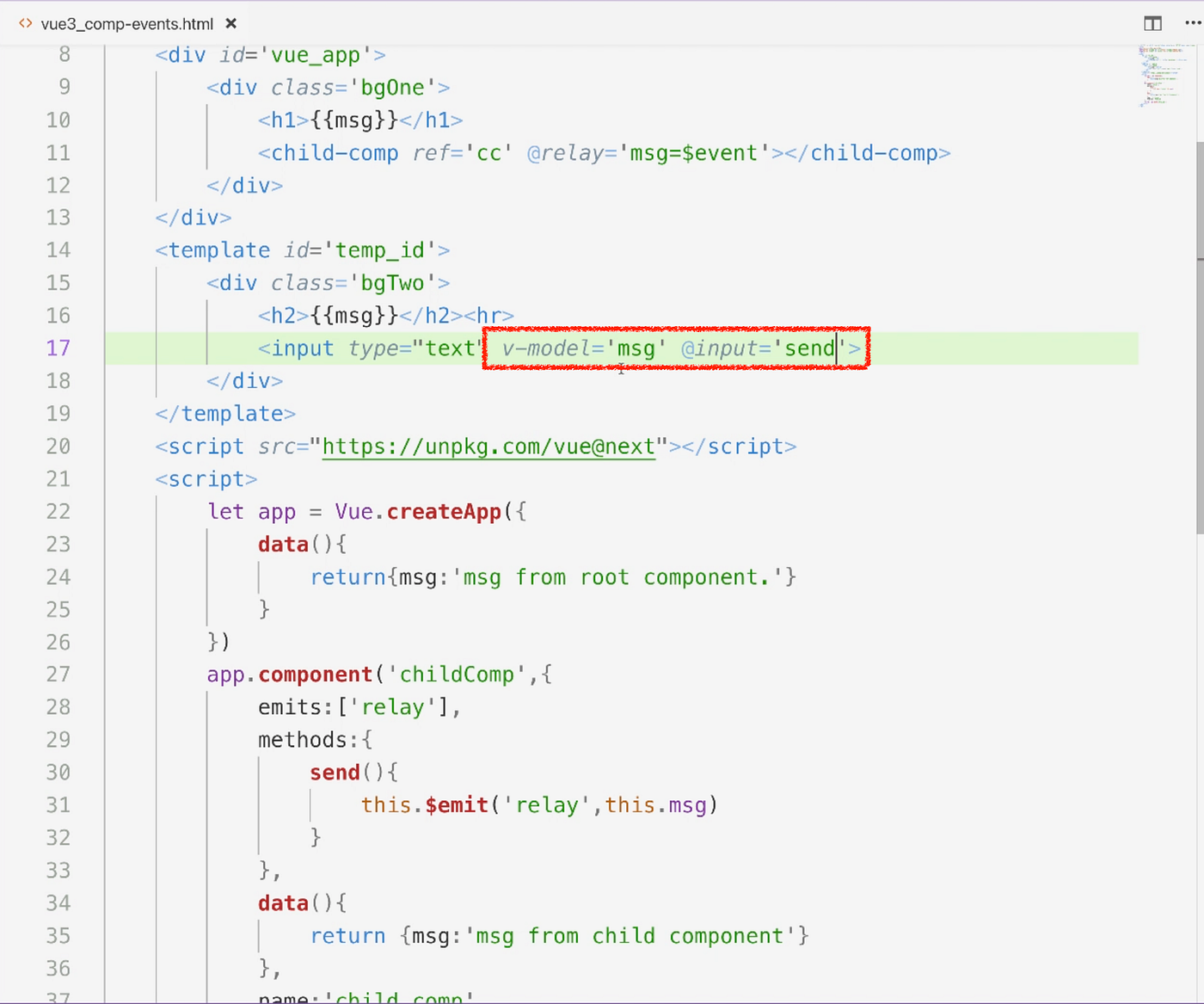
Task: Click 'msg from root component.' string
Action: point(617,577)
